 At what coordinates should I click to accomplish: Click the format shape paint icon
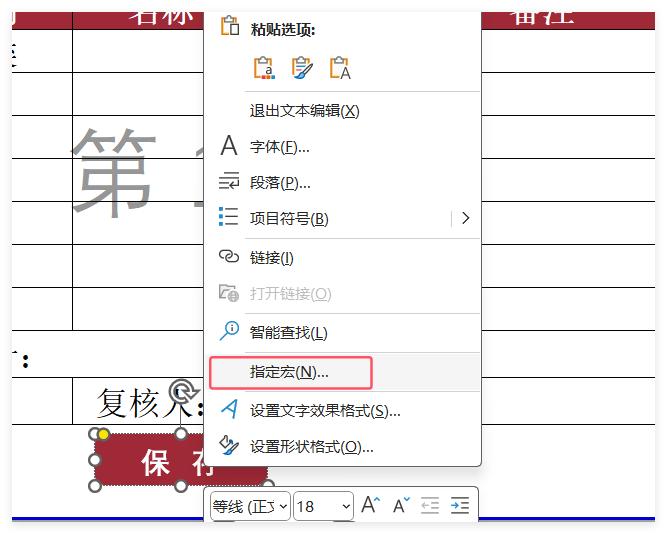point(229,445)
